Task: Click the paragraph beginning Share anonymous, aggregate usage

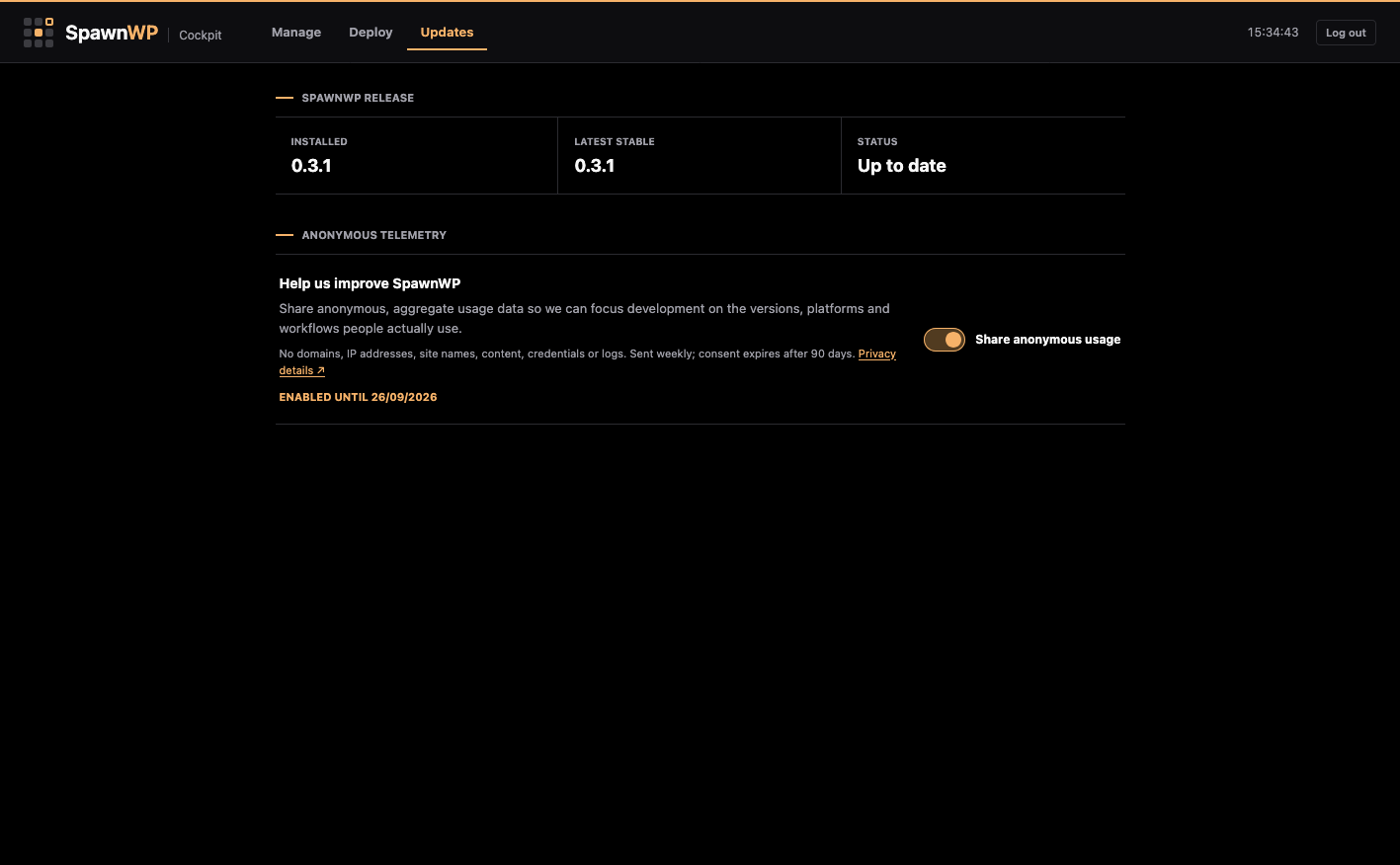Action: coord(585,318)
